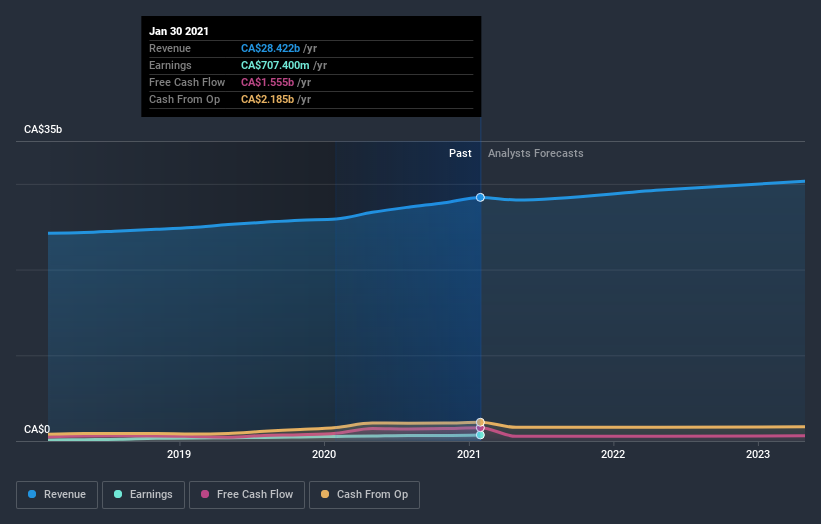821x524 pixels.
Task: Click the CA$28.422b revenue value
Action: (x=270, y=48)
